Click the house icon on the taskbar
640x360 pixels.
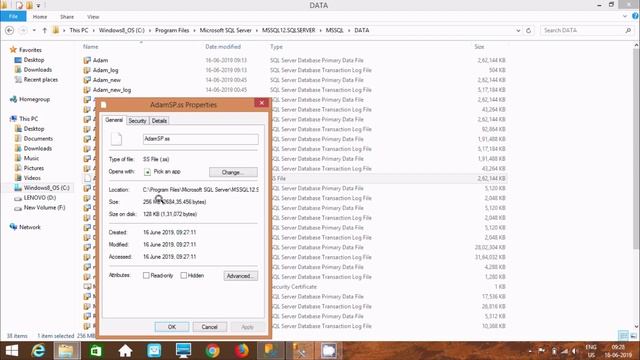point(125,351)
